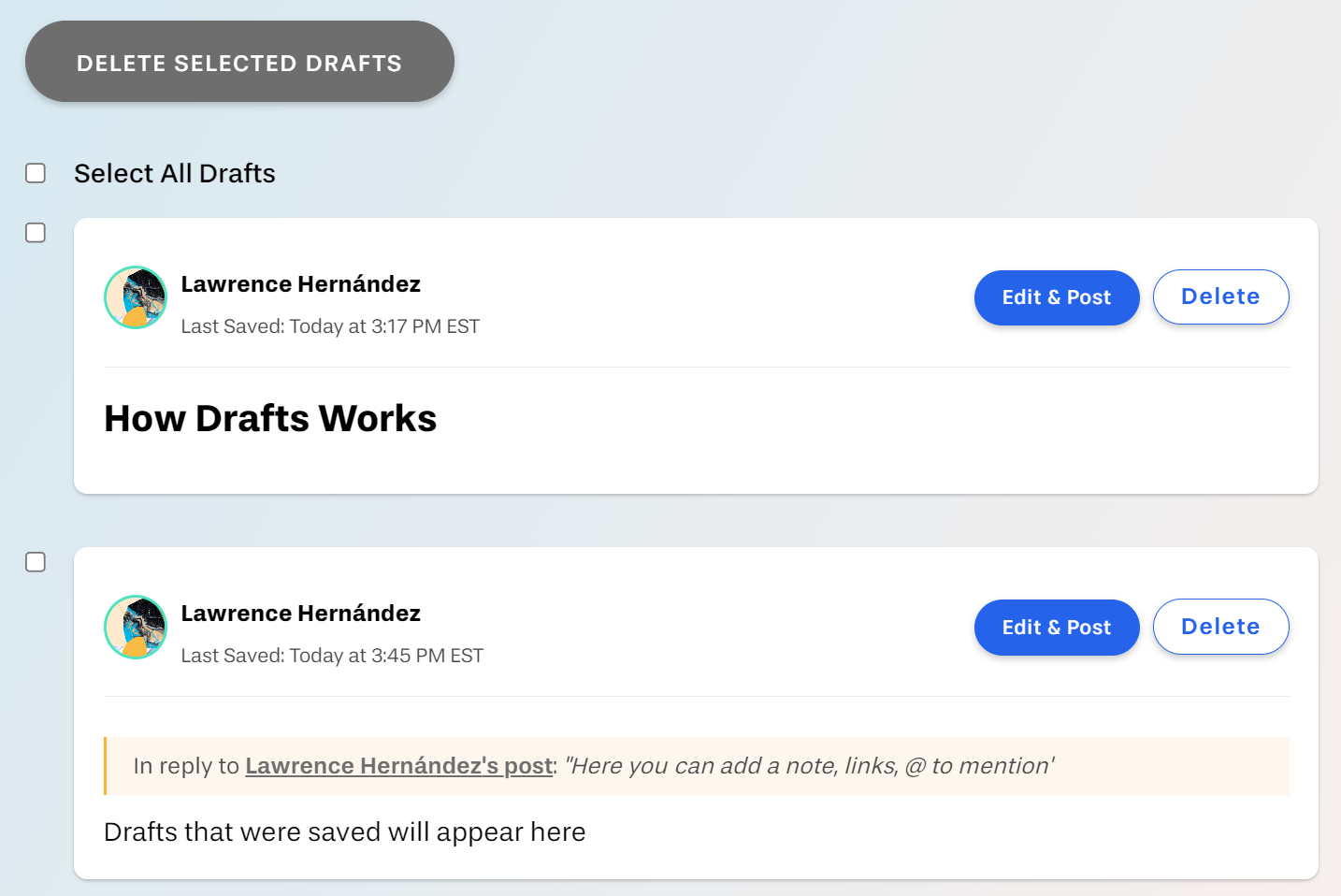Image resolution: width=1341 pixels, height=896 pixels.
Task: Open avatar on the 3:45 PM draft
Action: (136, 627)
